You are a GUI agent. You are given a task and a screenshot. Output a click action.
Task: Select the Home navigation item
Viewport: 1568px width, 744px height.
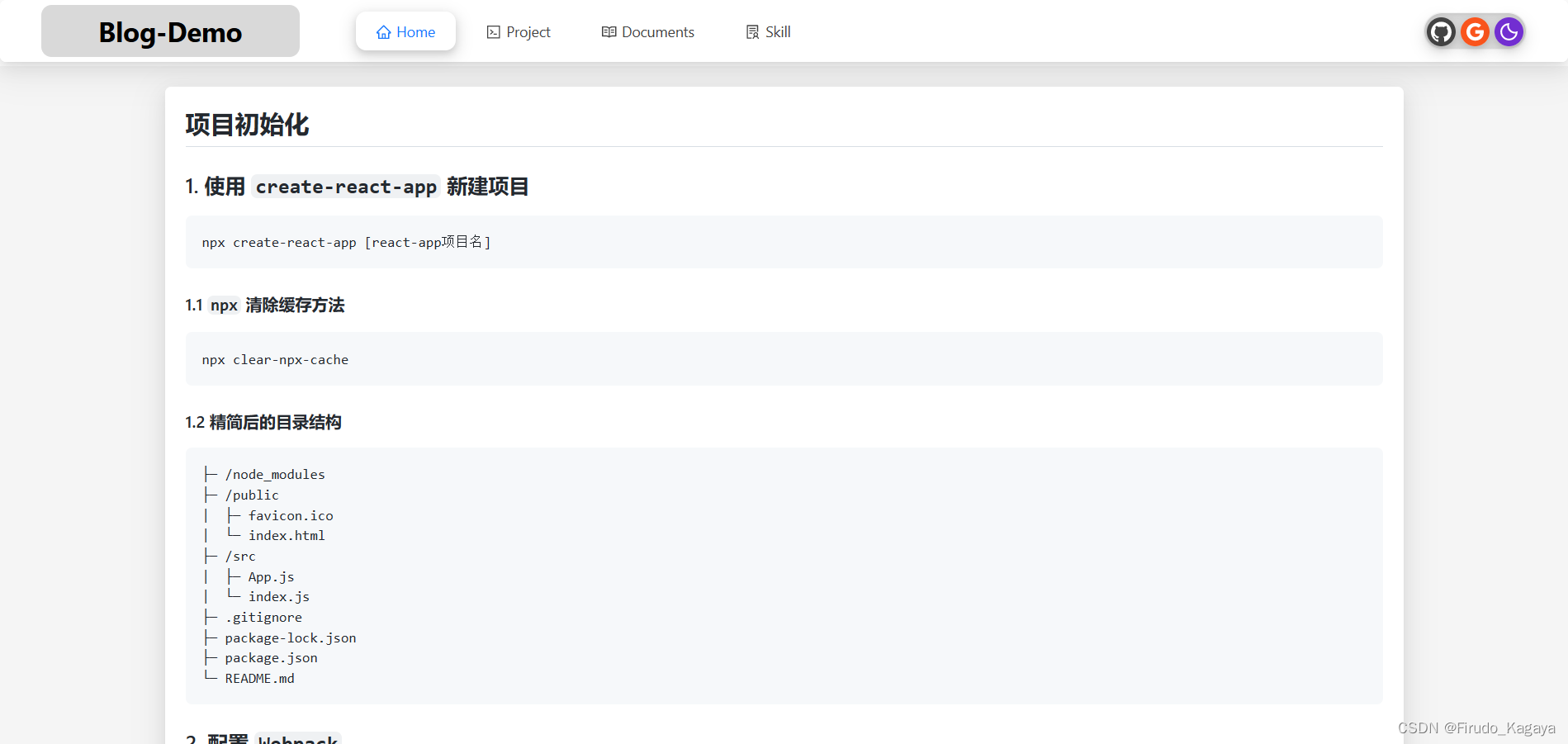[405, 31]
